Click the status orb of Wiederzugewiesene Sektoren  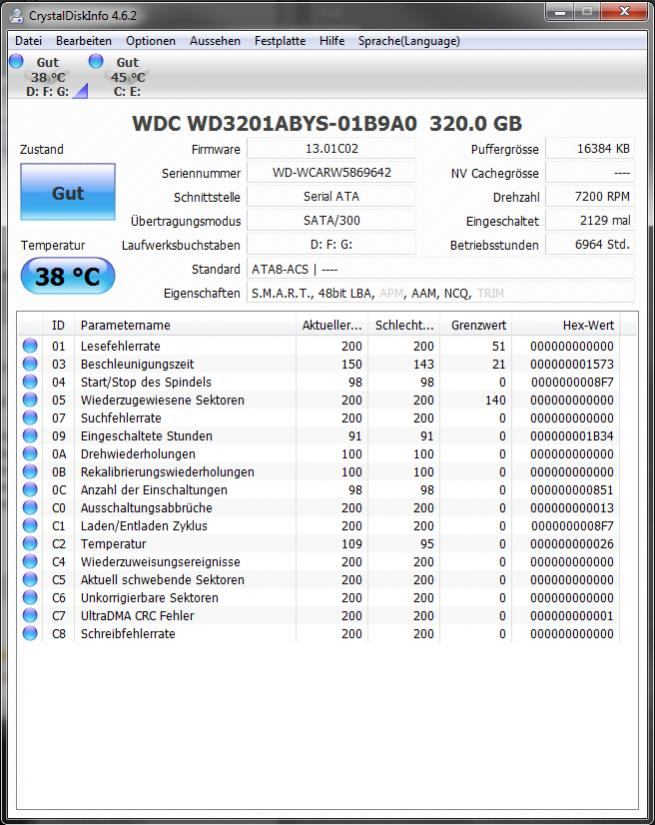(x=30, y=399)
